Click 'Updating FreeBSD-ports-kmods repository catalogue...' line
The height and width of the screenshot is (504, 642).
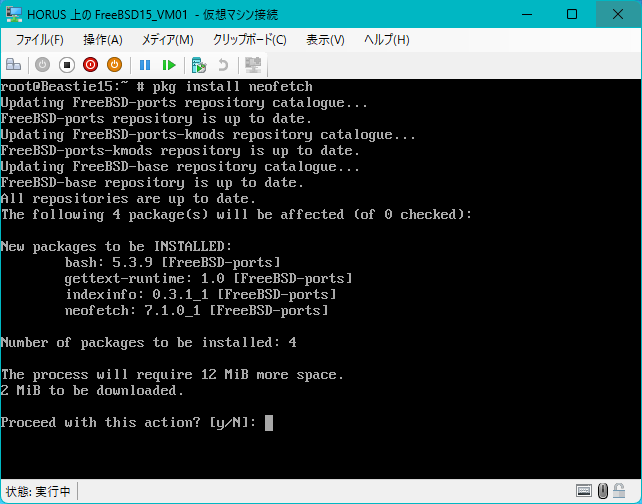click(208, 135)
